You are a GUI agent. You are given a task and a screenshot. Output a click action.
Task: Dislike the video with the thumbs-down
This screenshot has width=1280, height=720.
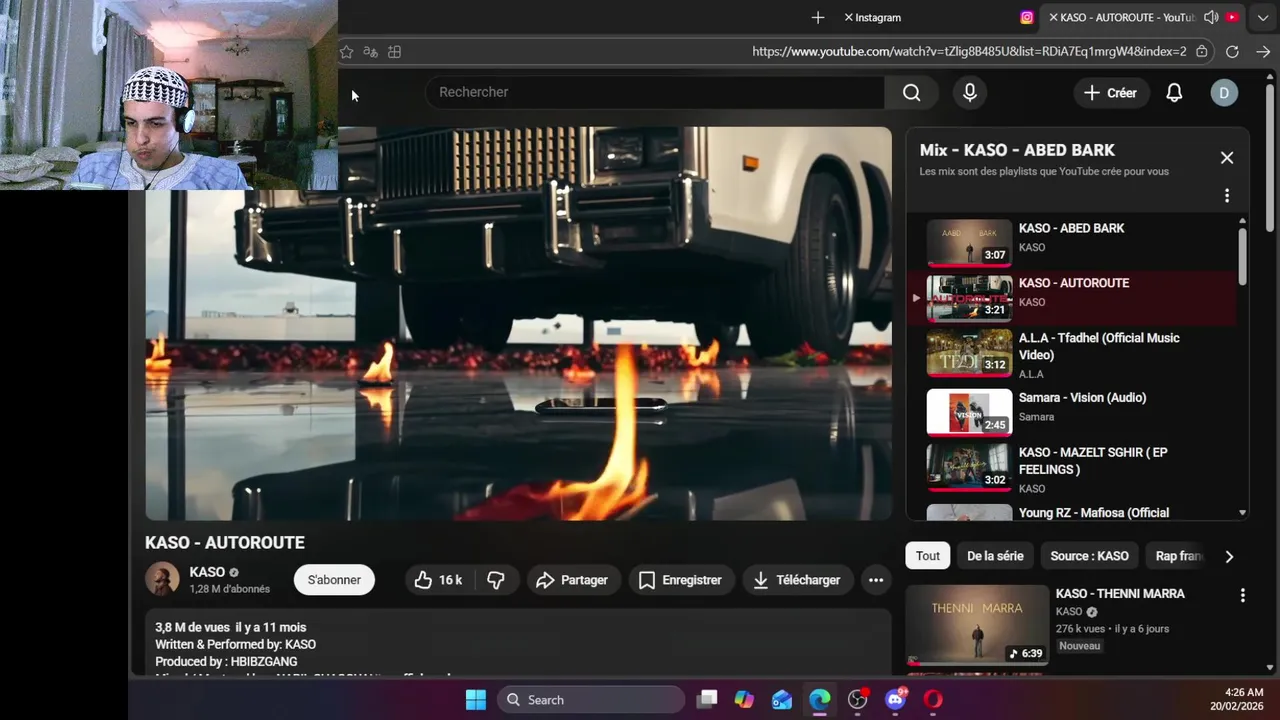point(496,580)
